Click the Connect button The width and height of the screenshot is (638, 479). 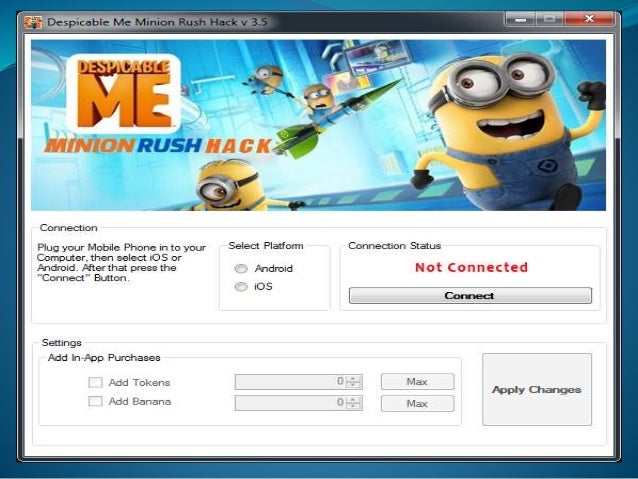(470, 295)
